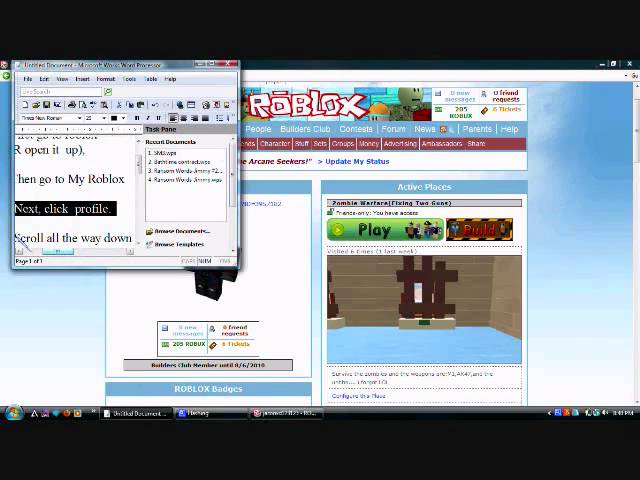Open Times New Roman font dropdown
Screen dimensions: 640x480
(80, 118)
